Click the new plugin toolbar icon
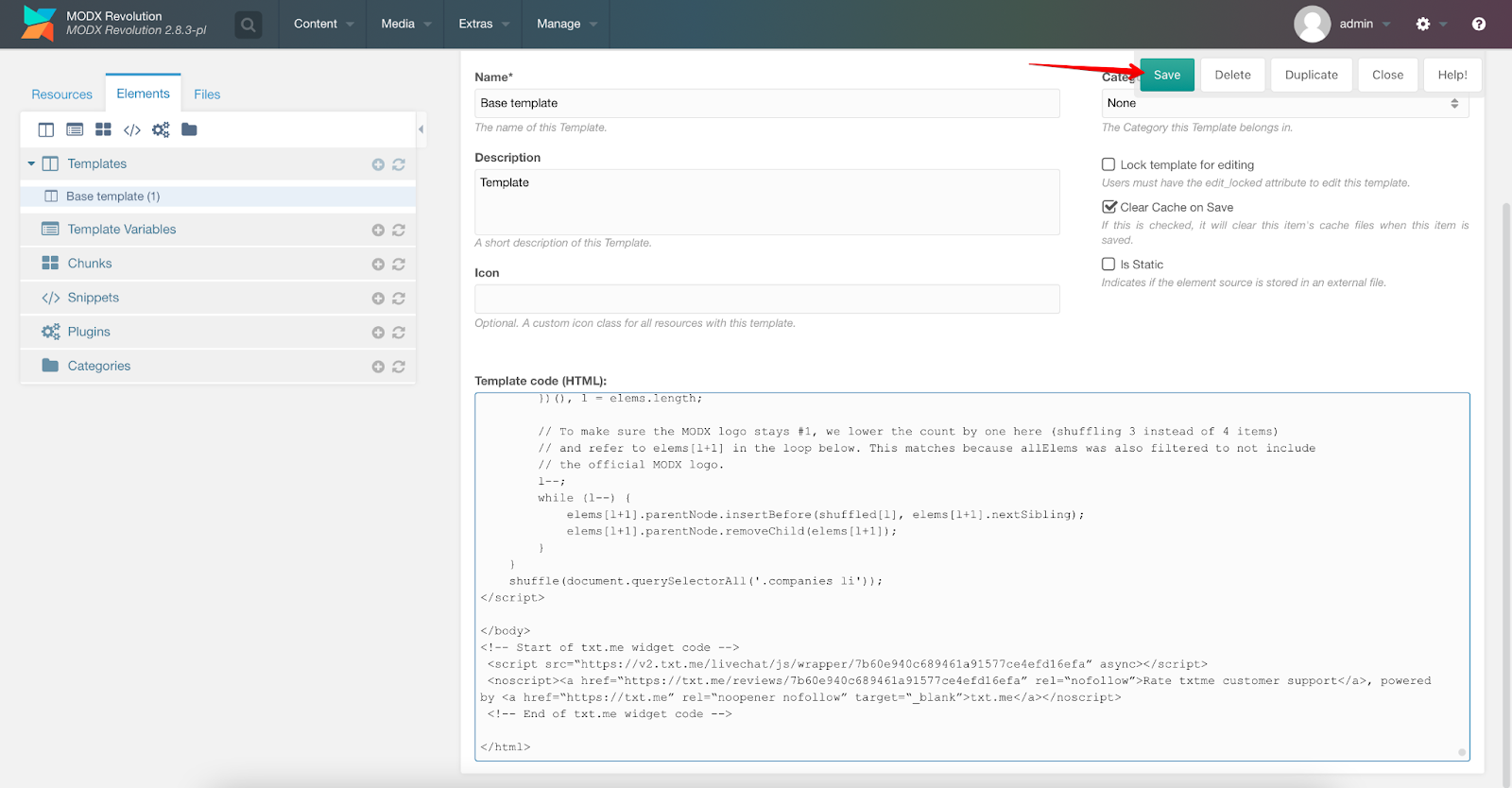 point(161,129)
